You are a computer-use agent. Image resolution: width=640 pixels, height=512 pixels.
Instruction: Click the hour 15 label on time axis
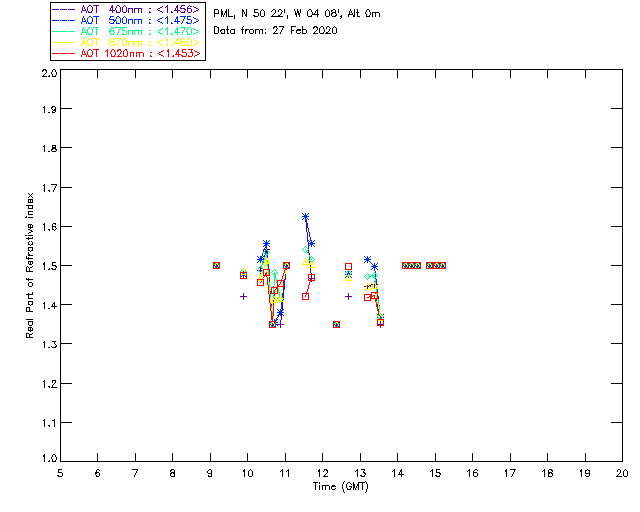click(435, 473)
